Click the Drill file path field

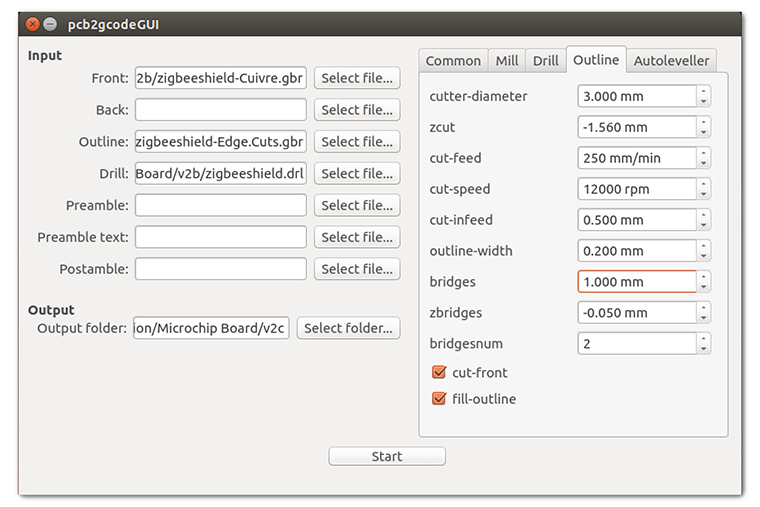(x=221, y=174)
